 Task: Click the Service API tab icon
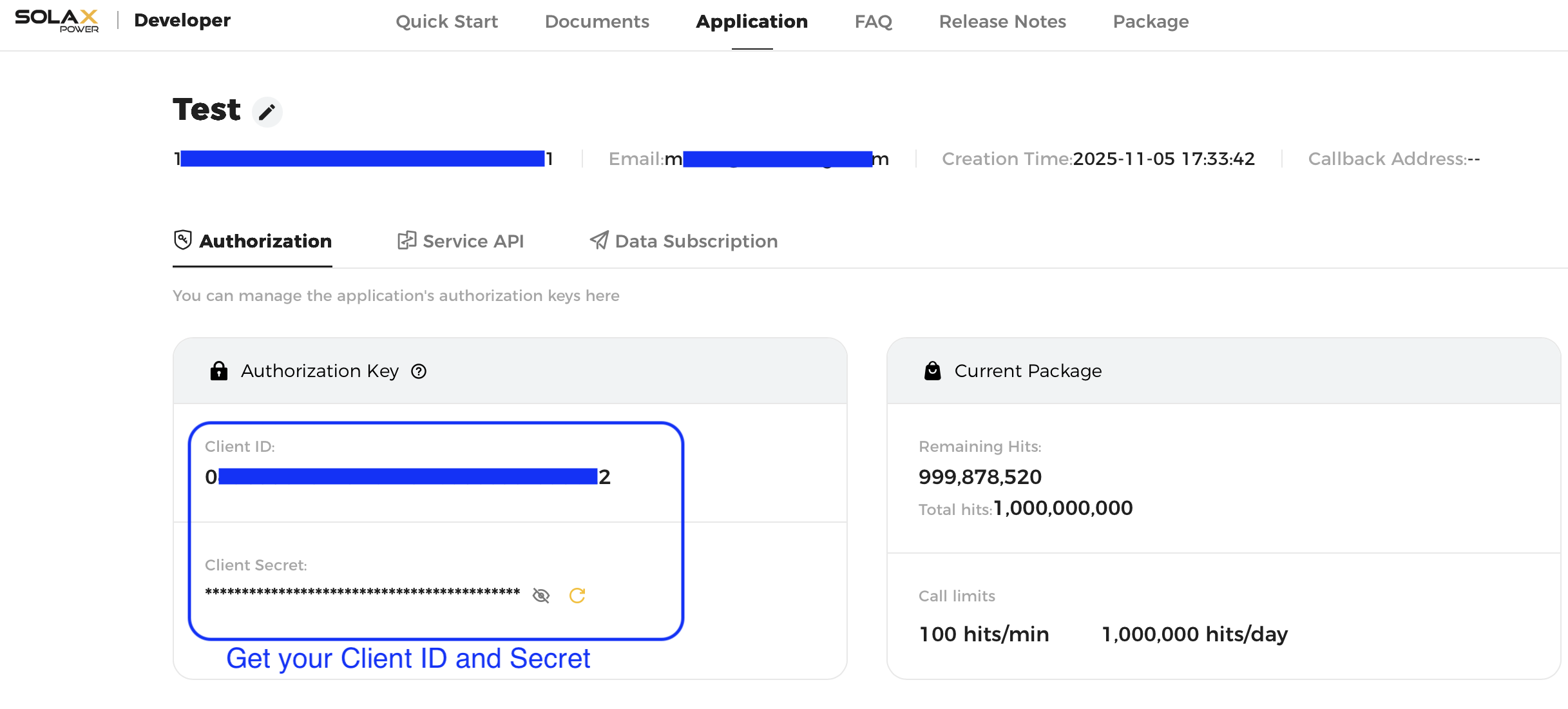pos(406,240)
